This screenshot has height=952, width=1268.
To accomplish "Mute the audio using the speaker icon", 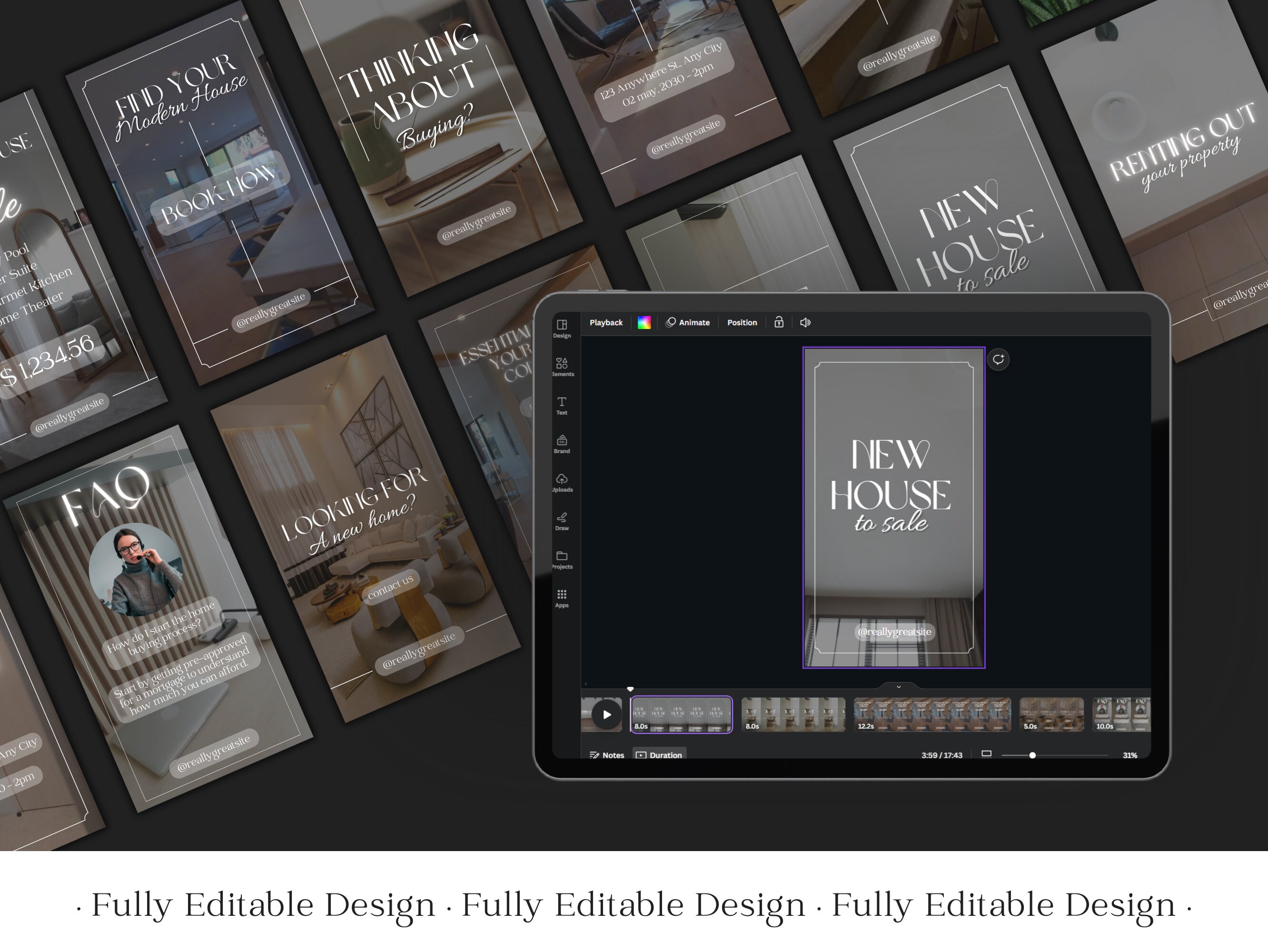I will (806, 323).
